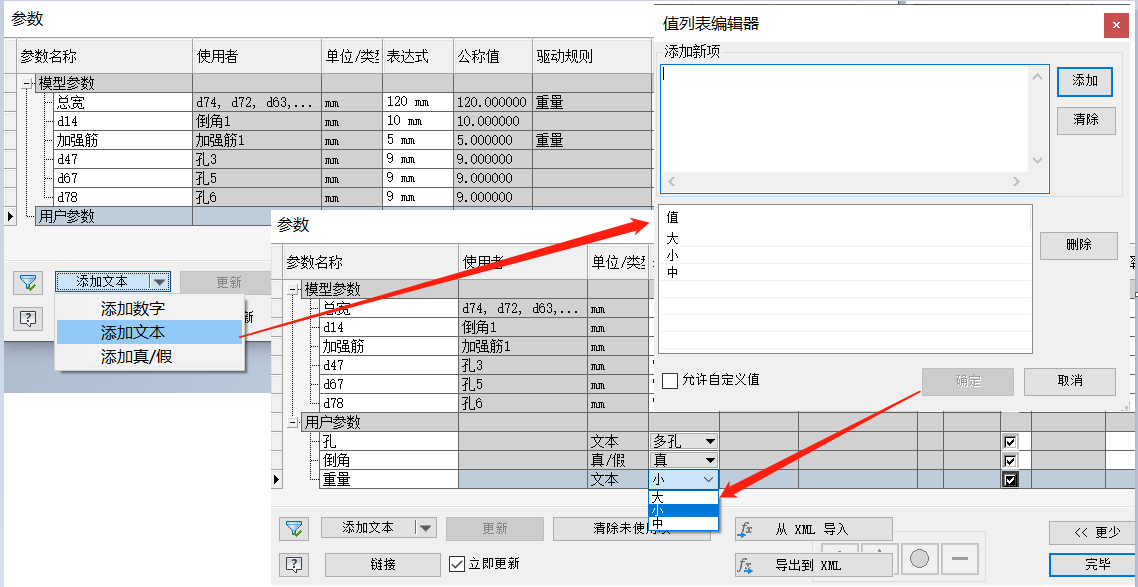This screenshot has width=1138, height=587.
Task: Click 表达式 column header in rear dialog
Action: pyautogui.click(x=418, y=56)
